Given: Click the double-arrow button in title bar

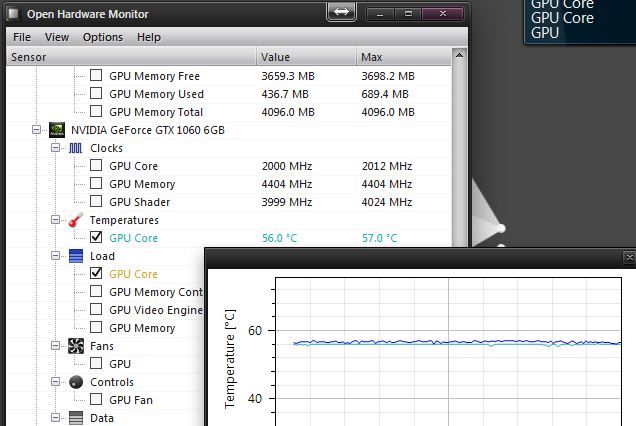Looking at the screenshot, I should point(341,12).
